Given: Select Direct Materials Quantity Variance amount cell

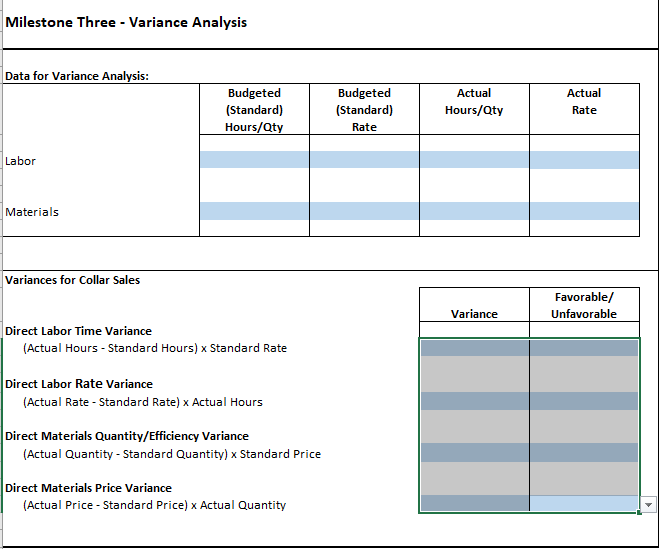Looking at the screenshot, I should [474, 453].
